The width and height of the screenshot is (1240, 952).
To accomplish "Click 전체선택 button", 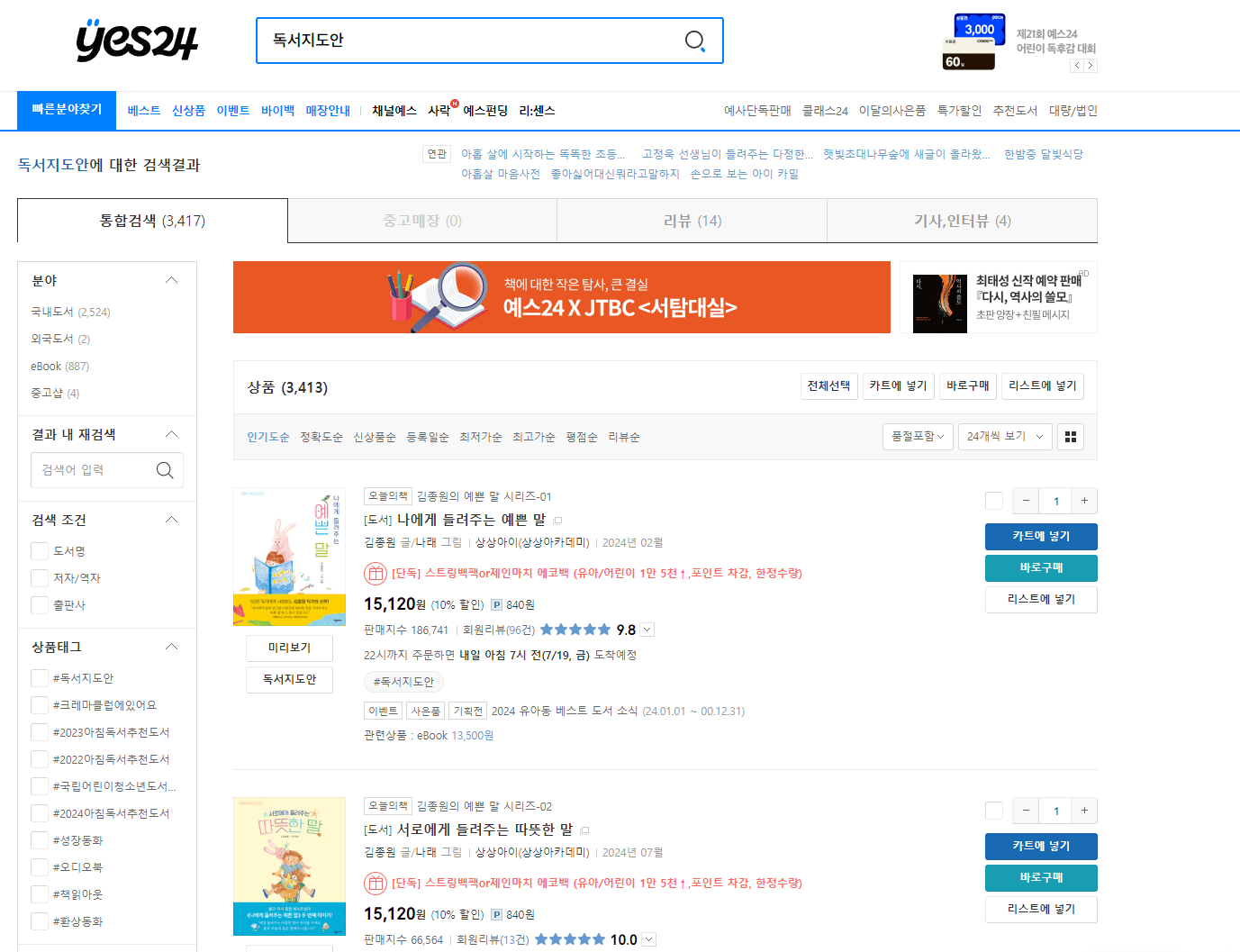I will 829,386.
